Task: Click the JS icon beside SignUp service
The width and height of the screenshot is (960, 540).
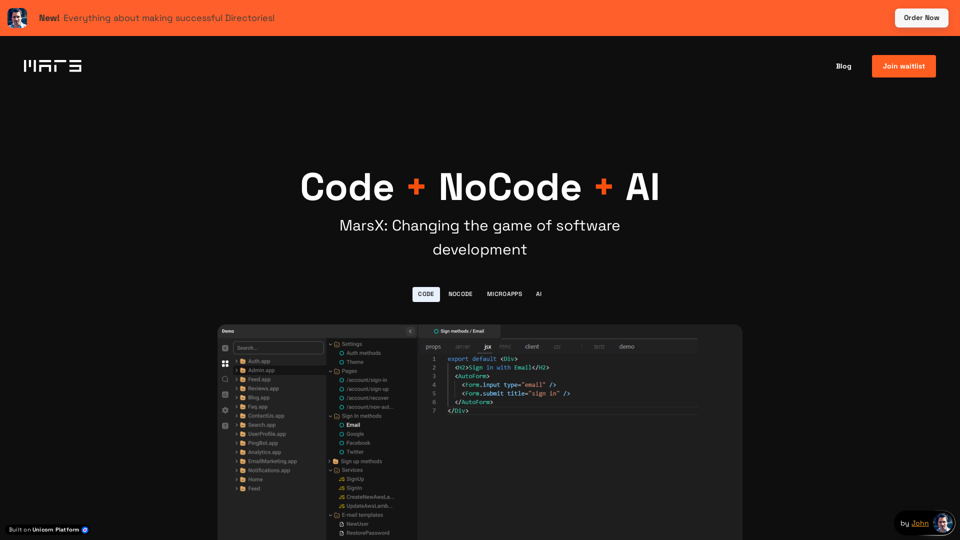Action: click(x=342, y=479)
